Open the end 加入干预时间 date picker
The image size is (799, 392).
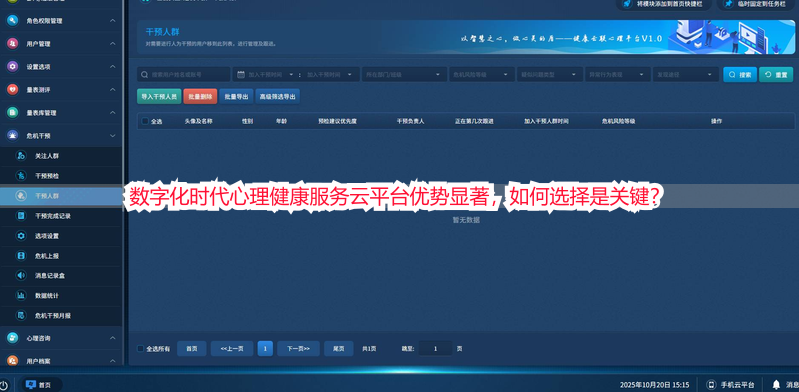330,74
